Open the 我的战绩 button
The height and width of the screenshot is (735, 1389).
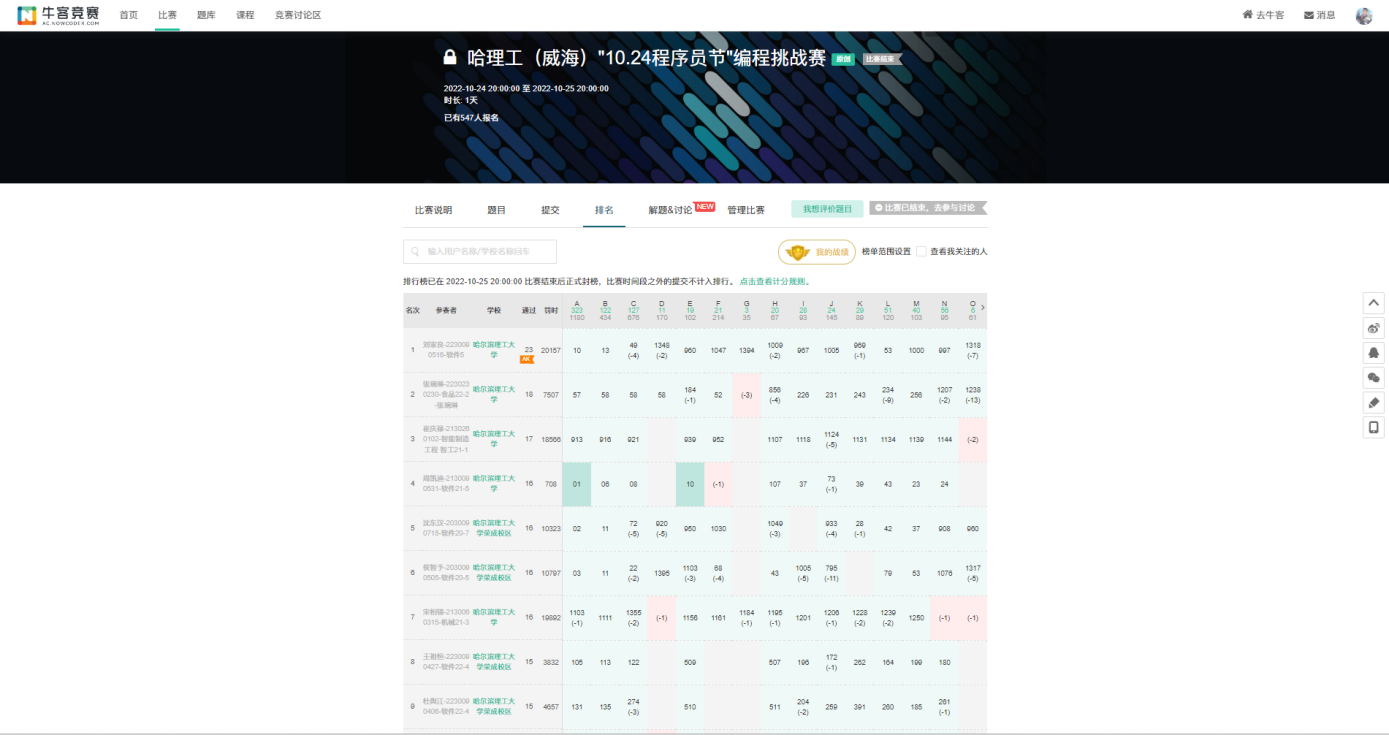[x=817, y=252]
